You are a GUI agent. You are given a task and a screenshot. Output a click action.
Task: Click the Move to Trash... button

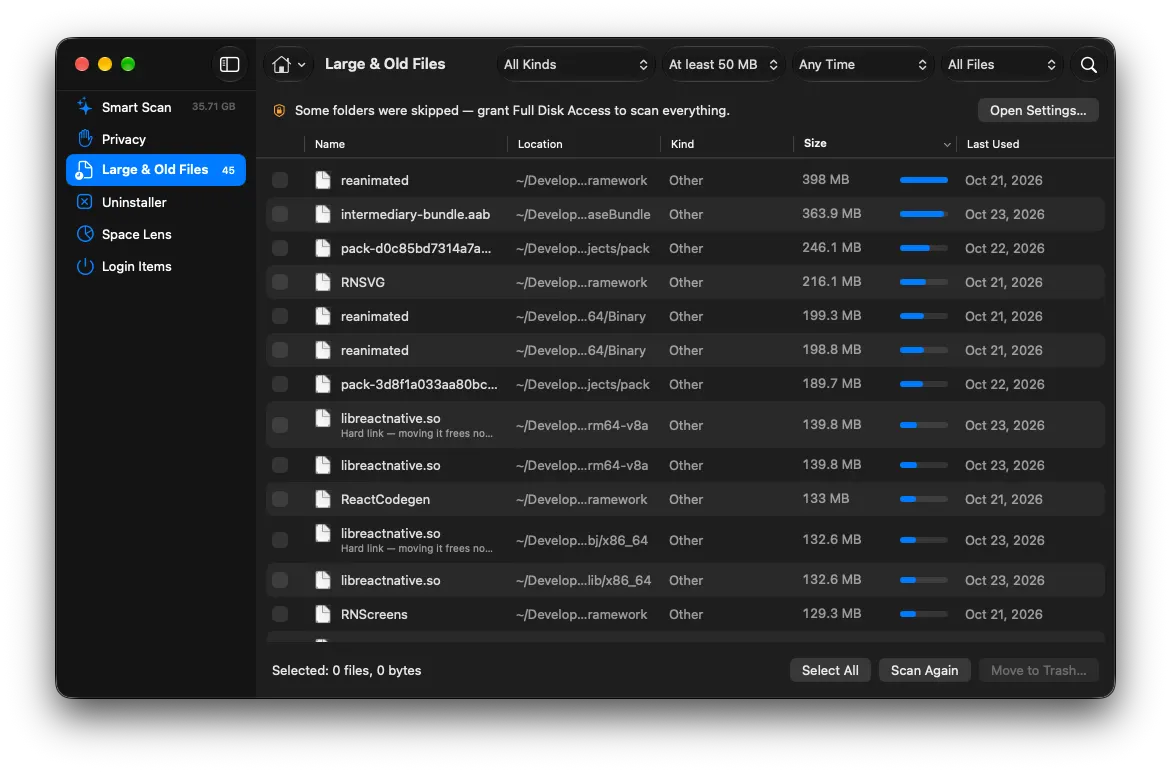tap(1038, 670)
